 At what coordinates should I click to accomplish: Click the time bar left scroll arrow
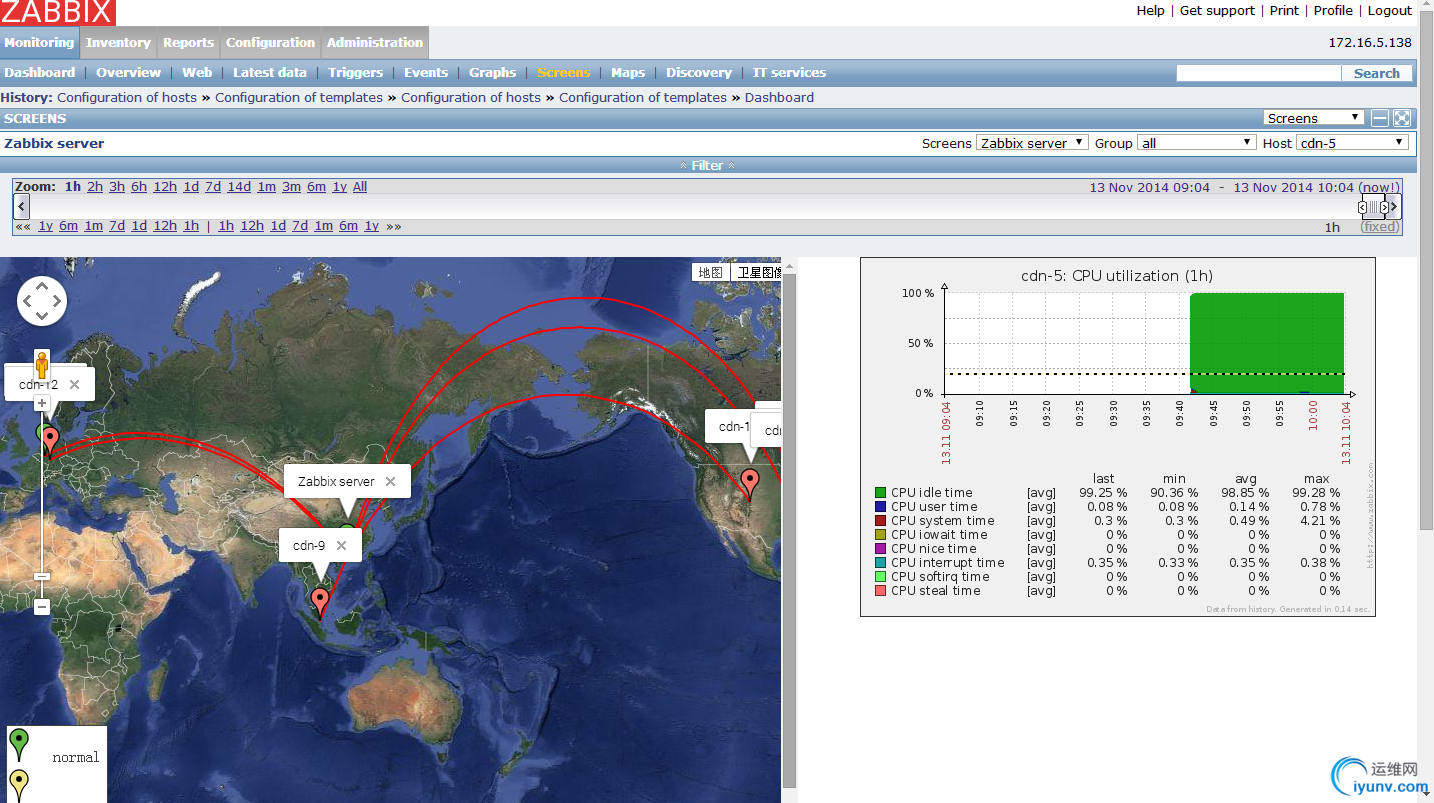22,206
